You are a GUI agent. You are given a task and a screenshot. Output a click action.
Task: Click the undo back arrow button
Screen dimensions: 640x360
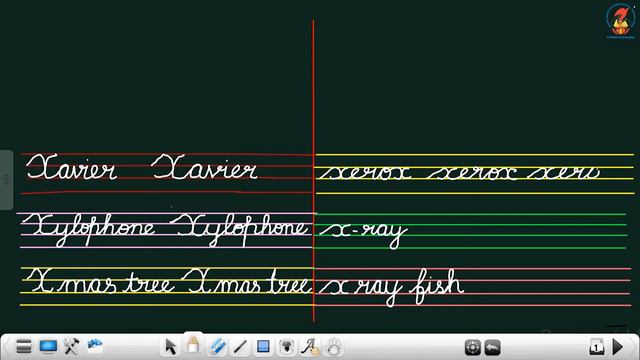(493, 347)
